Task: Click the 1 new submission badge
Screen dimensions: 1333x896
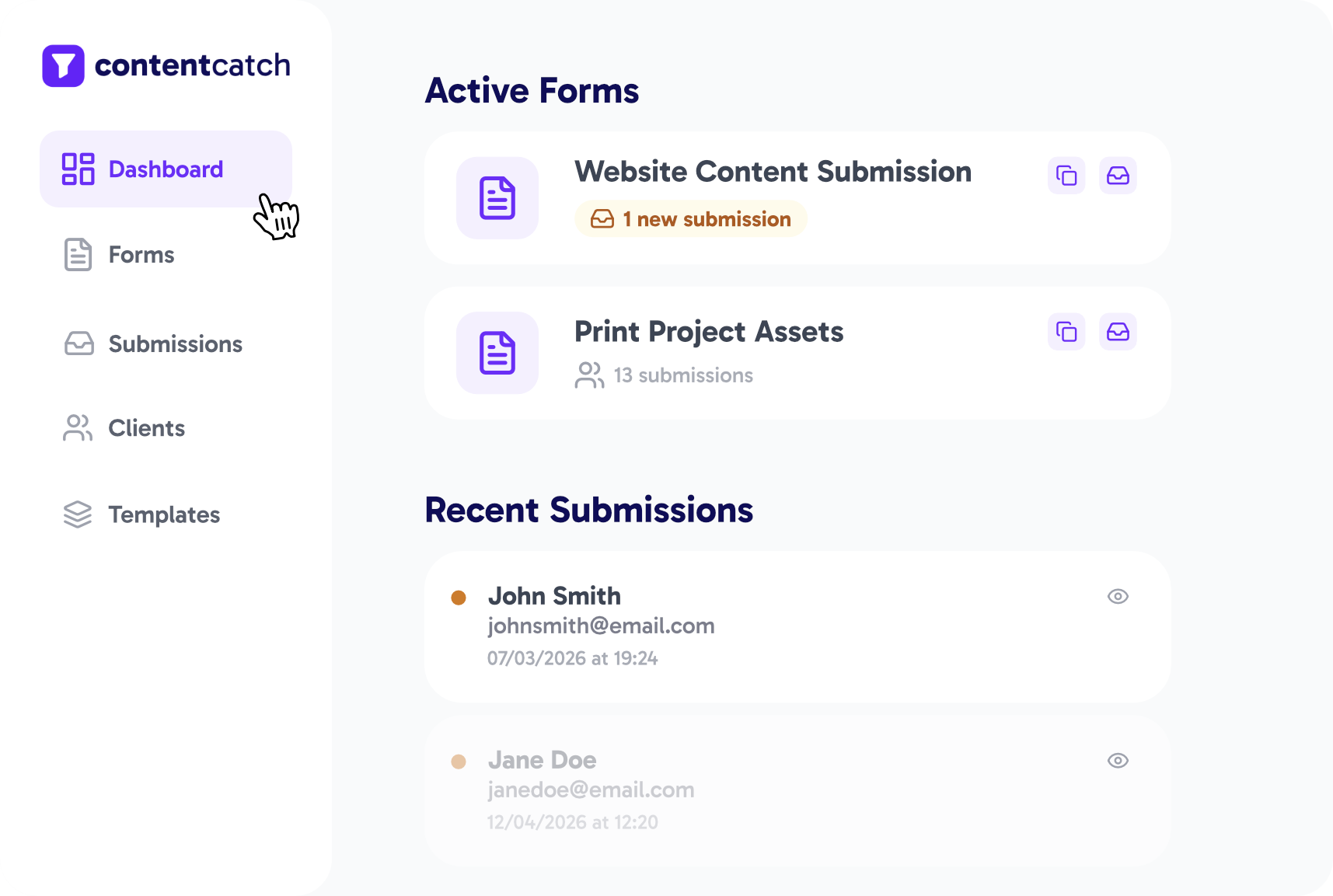Action: click(691, 219)
